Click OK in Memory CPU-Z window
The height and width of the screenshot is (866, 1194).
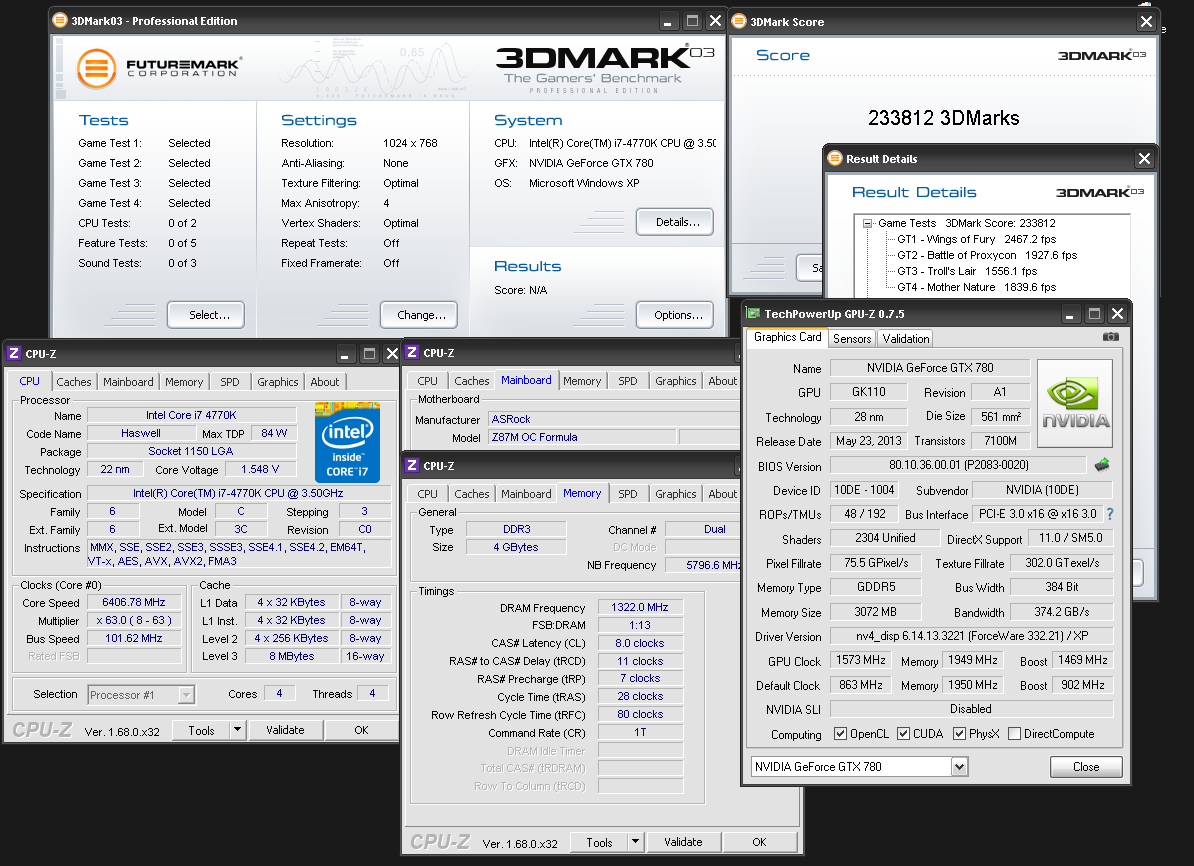tap(759, 842)
